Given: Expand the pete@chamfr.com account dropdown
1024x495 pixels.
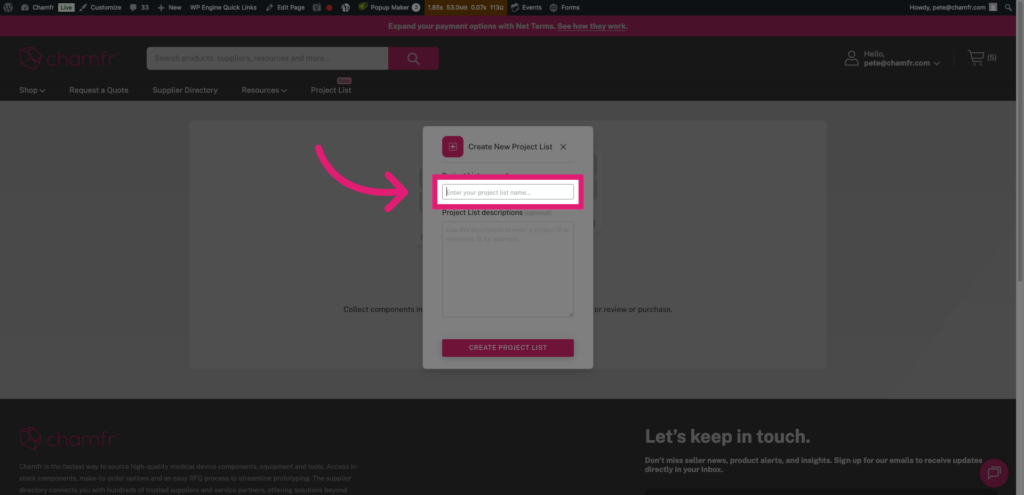Looking at the screenshot, I should tap(902, 63).
